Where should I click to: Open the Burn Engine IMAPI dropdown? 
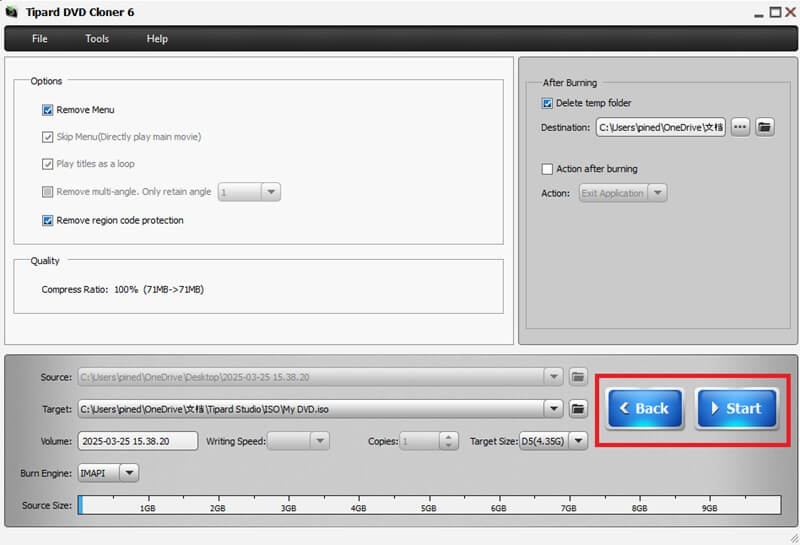(x=129, y=473)
